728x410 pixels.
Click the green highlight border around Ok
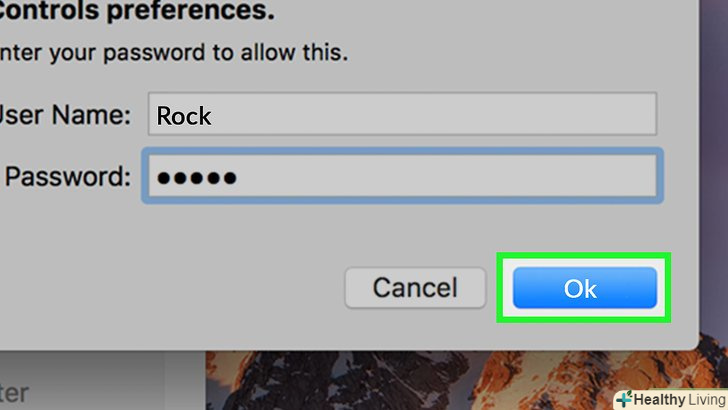[x=499, y=289]
